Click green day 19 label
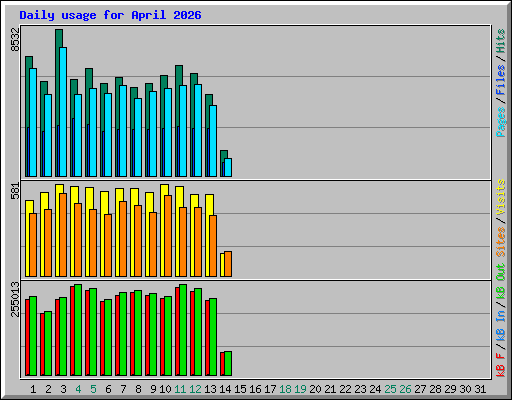The height and width of the screenshot is (400, 512). (300, 389)
